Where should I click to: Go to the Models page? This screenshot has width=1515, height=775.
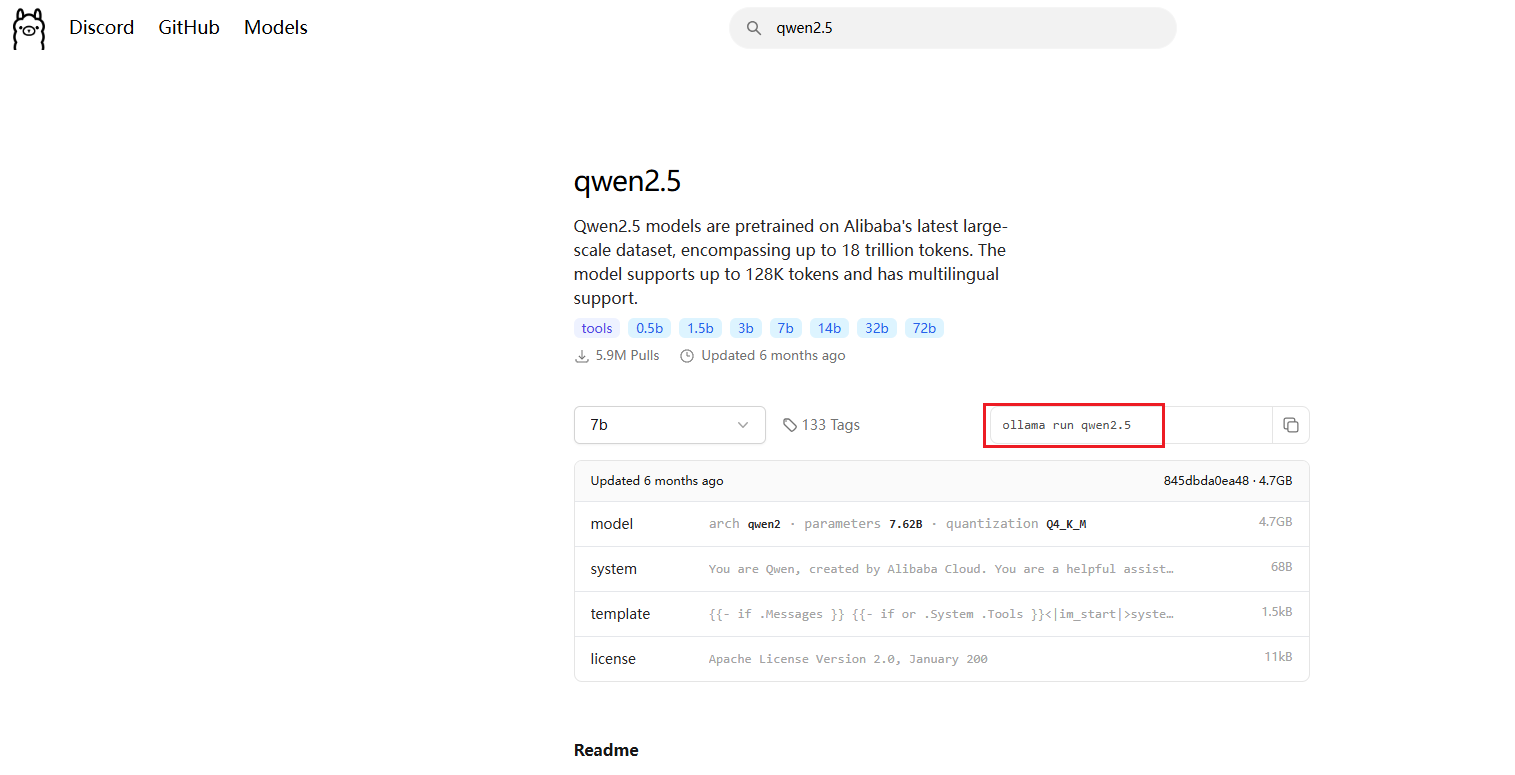click(x=276, y=28)
